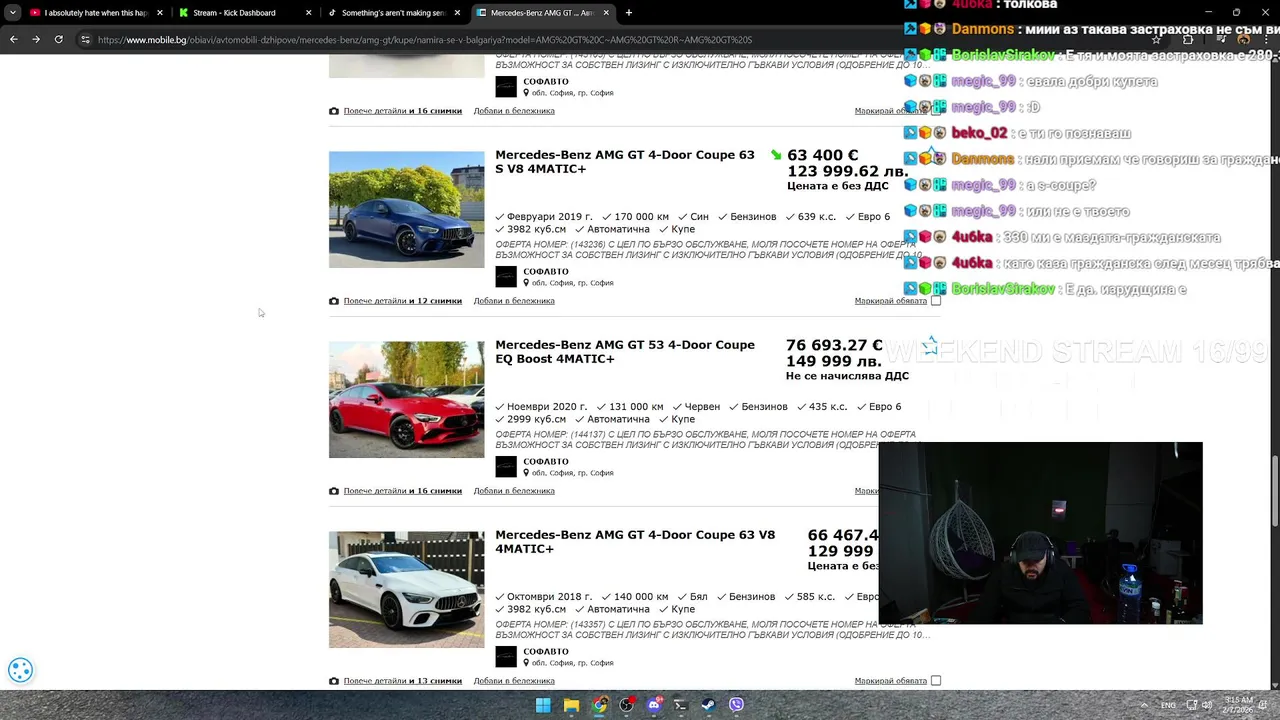Open red AMG GT 53 car photo
This screenshot has width=1280, height=720.
tap(406, 399)
